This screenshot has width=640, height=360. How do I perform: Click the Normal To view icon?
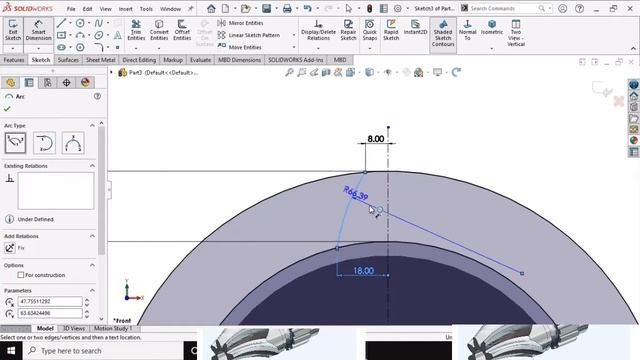pyautogui.click(x=467, y=30)
